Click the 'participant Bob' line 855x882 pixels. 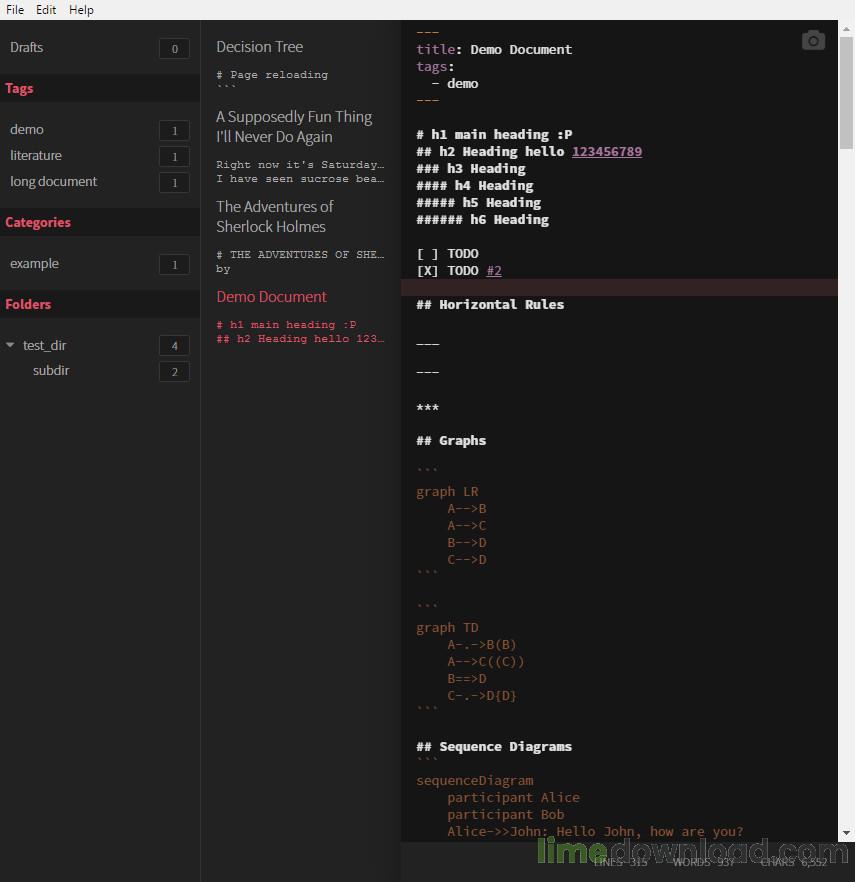[505, 814]
